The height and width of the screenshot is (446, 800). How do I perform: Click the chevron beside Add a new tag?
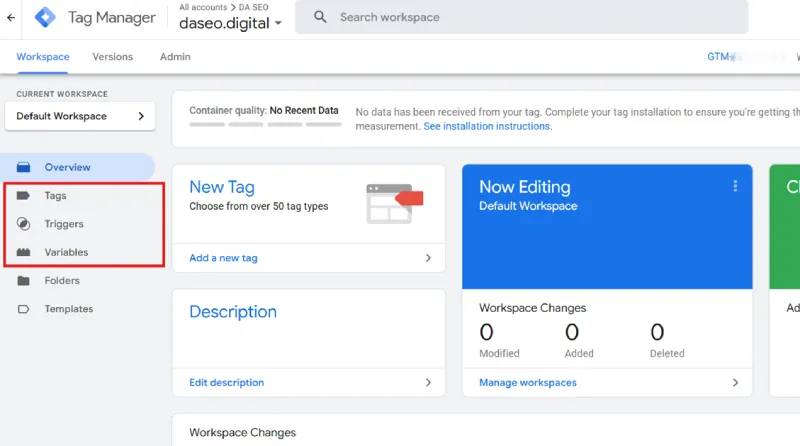coord(428,258)
